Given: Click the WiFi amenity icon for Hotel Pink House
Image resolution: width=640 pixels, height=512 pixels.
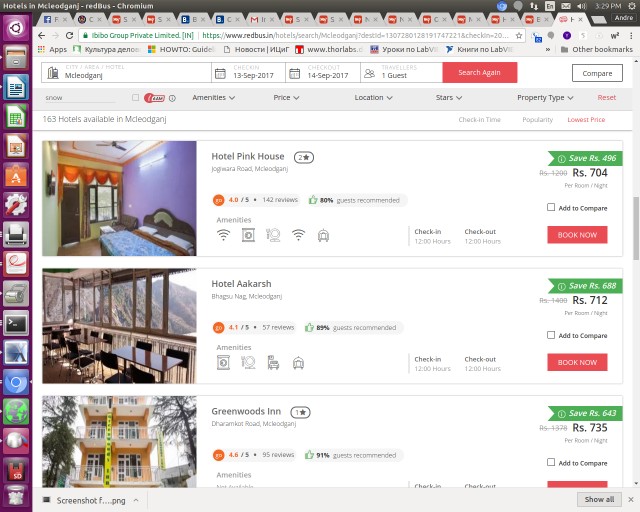Looking at the screenshot, I should (x=223, y=235).
